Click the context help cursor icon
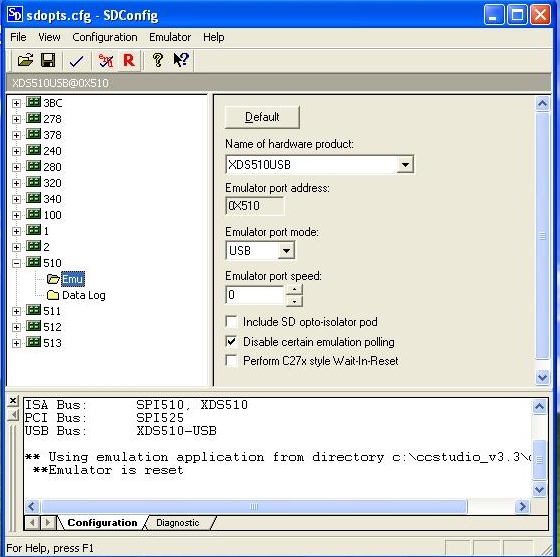The image size is (560, 557). pos(181,60)
